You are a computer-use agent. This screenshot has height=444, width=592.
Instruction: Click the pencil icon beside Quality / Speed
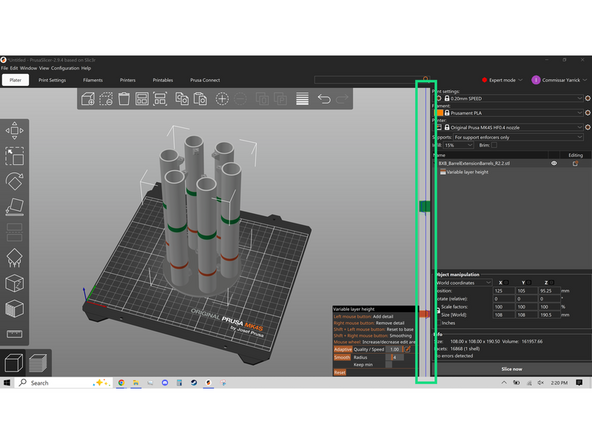[408, 349]
